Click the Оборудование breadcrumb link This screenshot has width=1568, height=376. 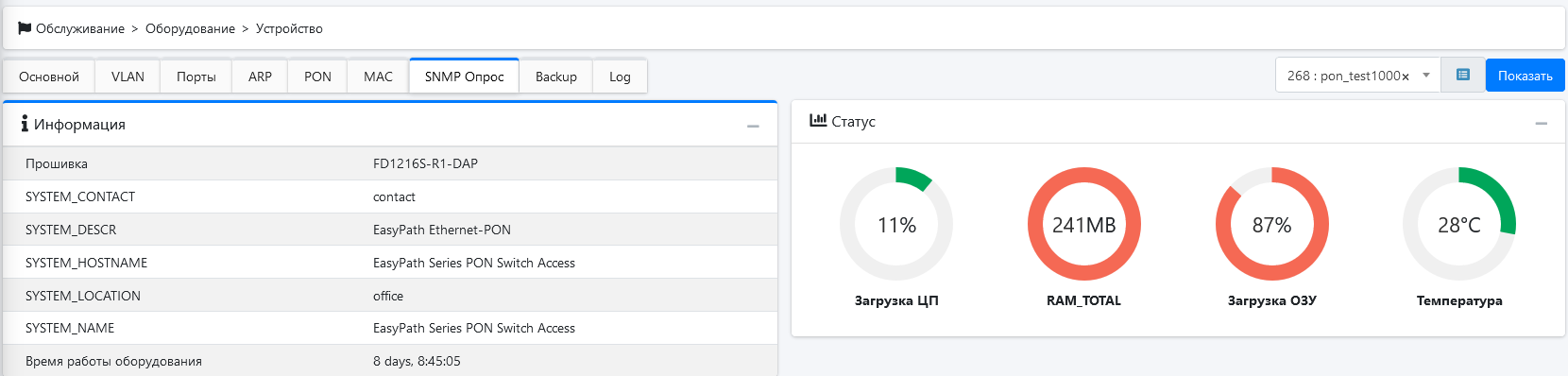(190, 28)
